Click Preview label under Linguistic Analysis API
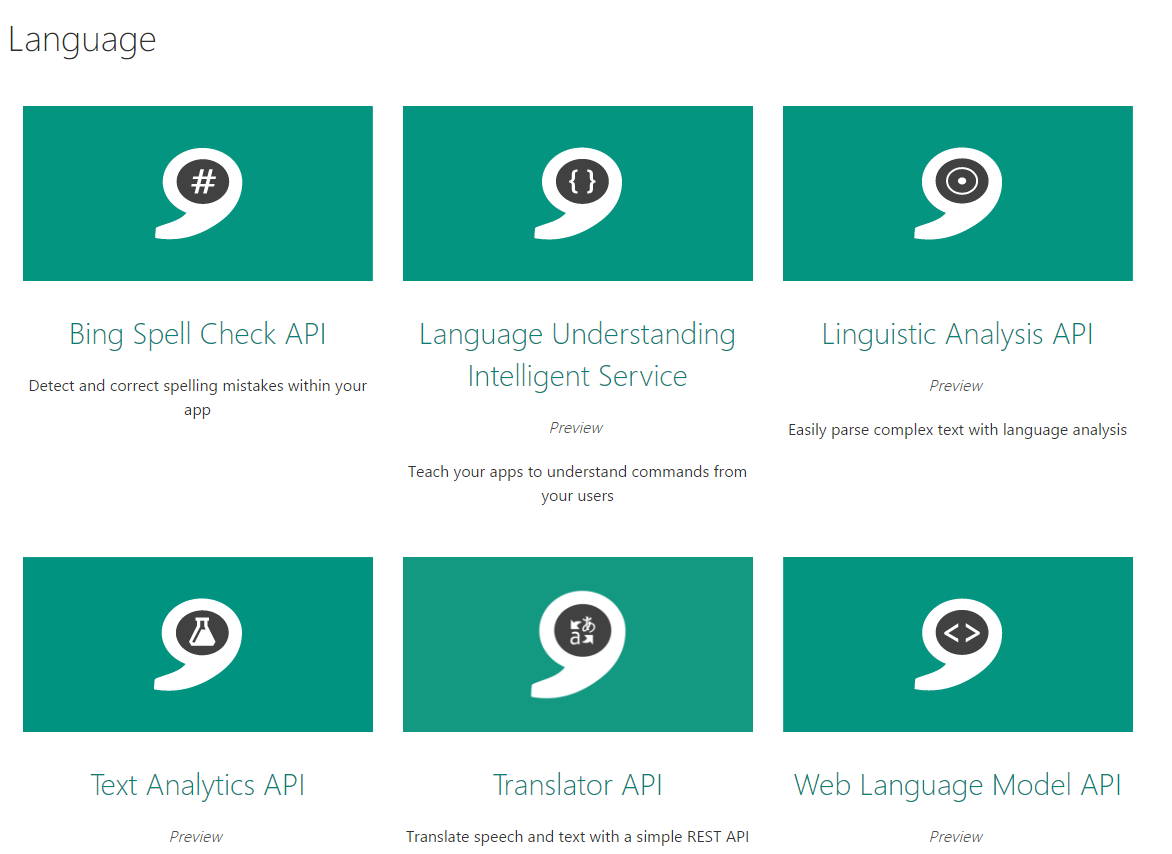 click(x=956, y=386)
